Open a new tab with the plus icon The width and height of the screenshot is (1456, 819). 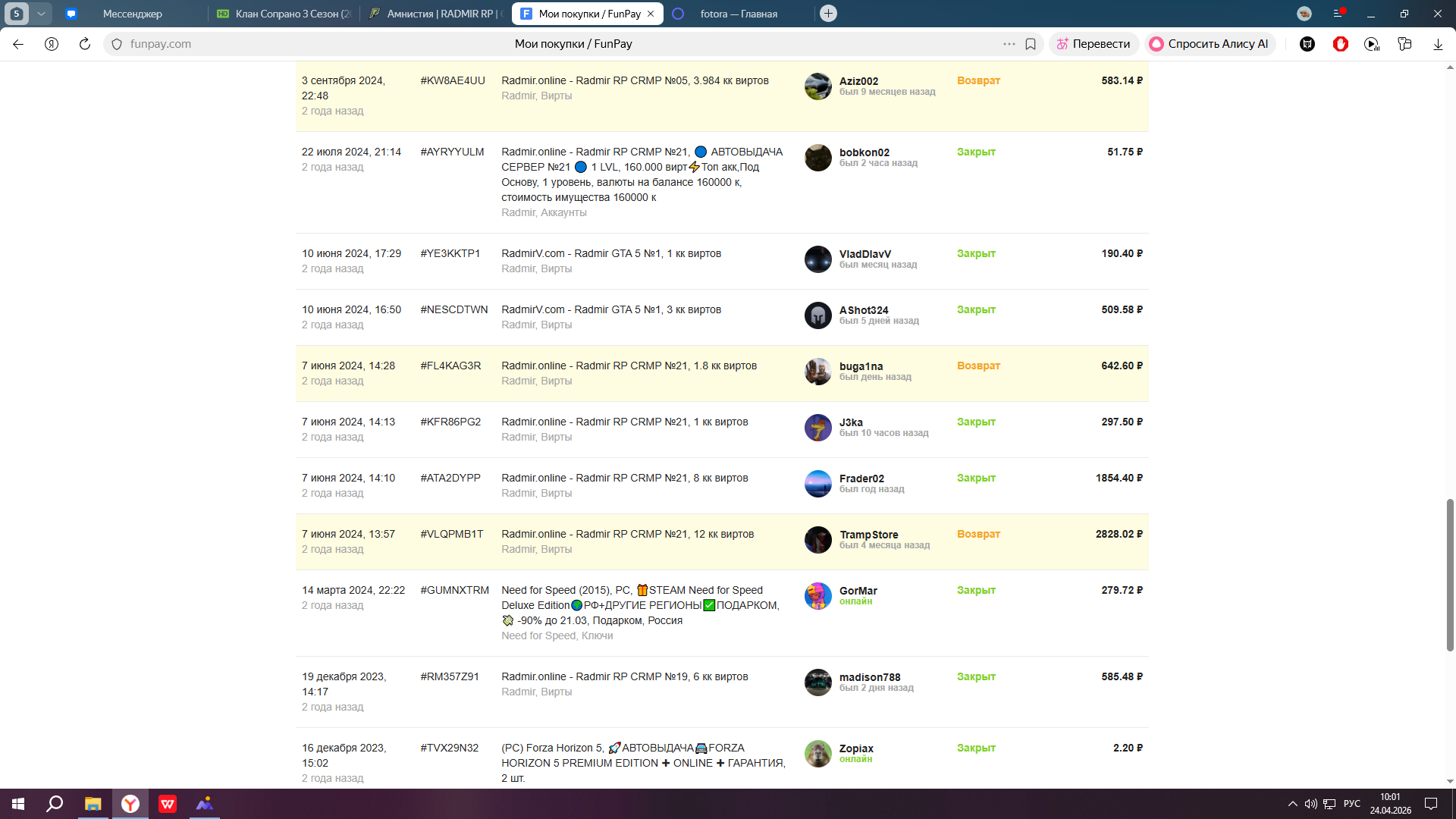(x=828, y=14)
